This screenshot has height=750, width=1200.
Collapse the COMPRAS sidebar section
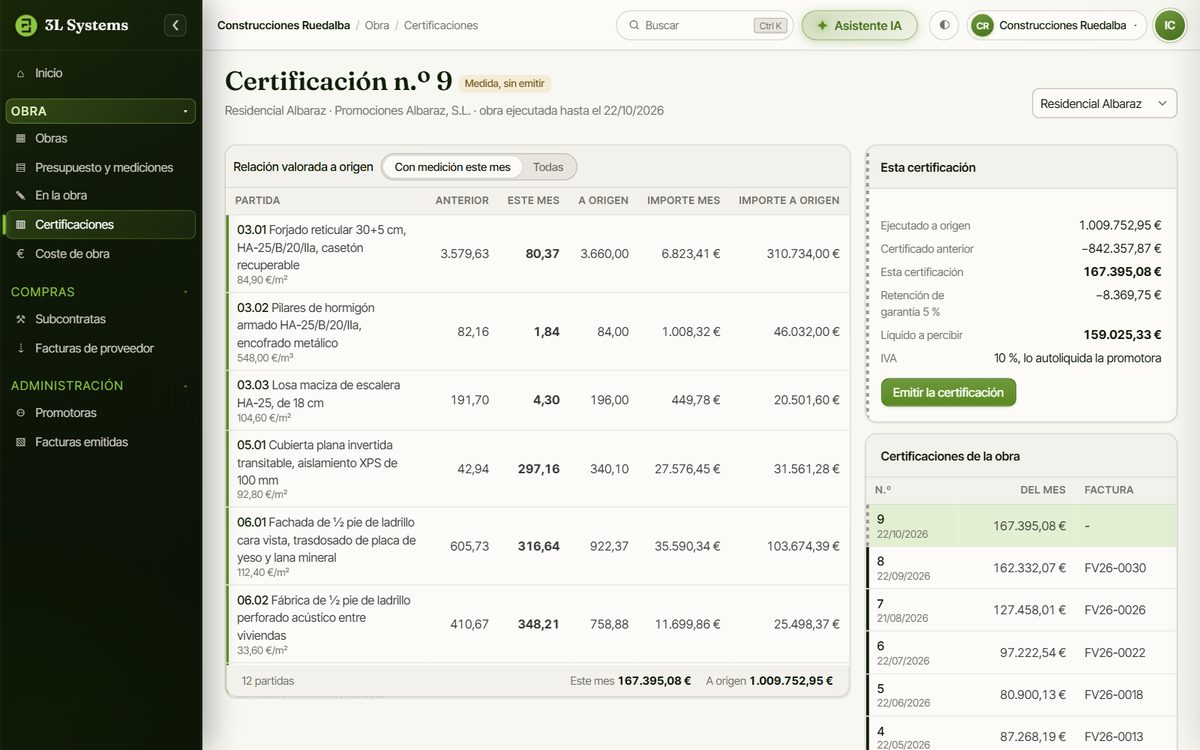(100, 292)
